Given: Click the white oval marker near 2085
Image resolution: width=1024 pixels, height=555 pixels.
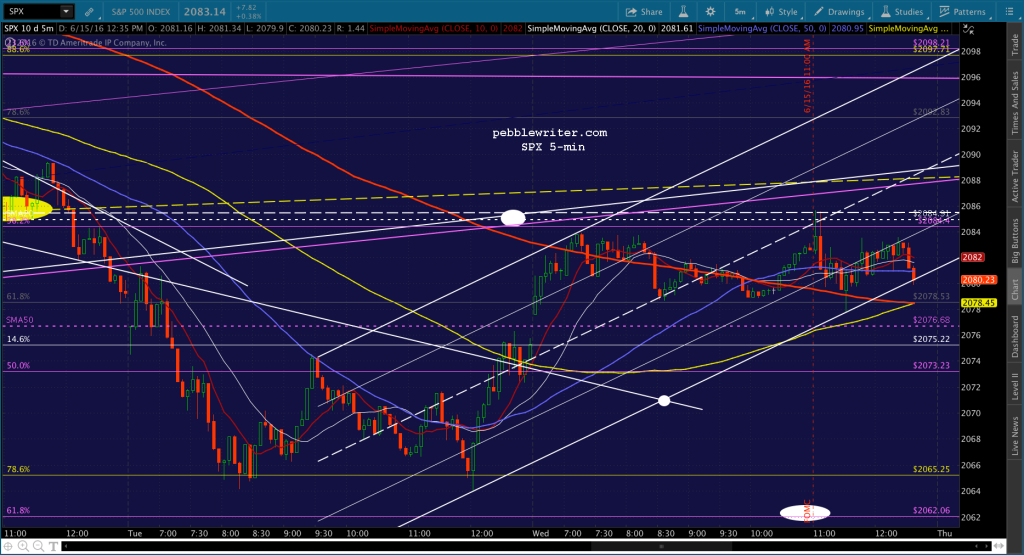Looking at the screenshot, I should coord(513,218).
